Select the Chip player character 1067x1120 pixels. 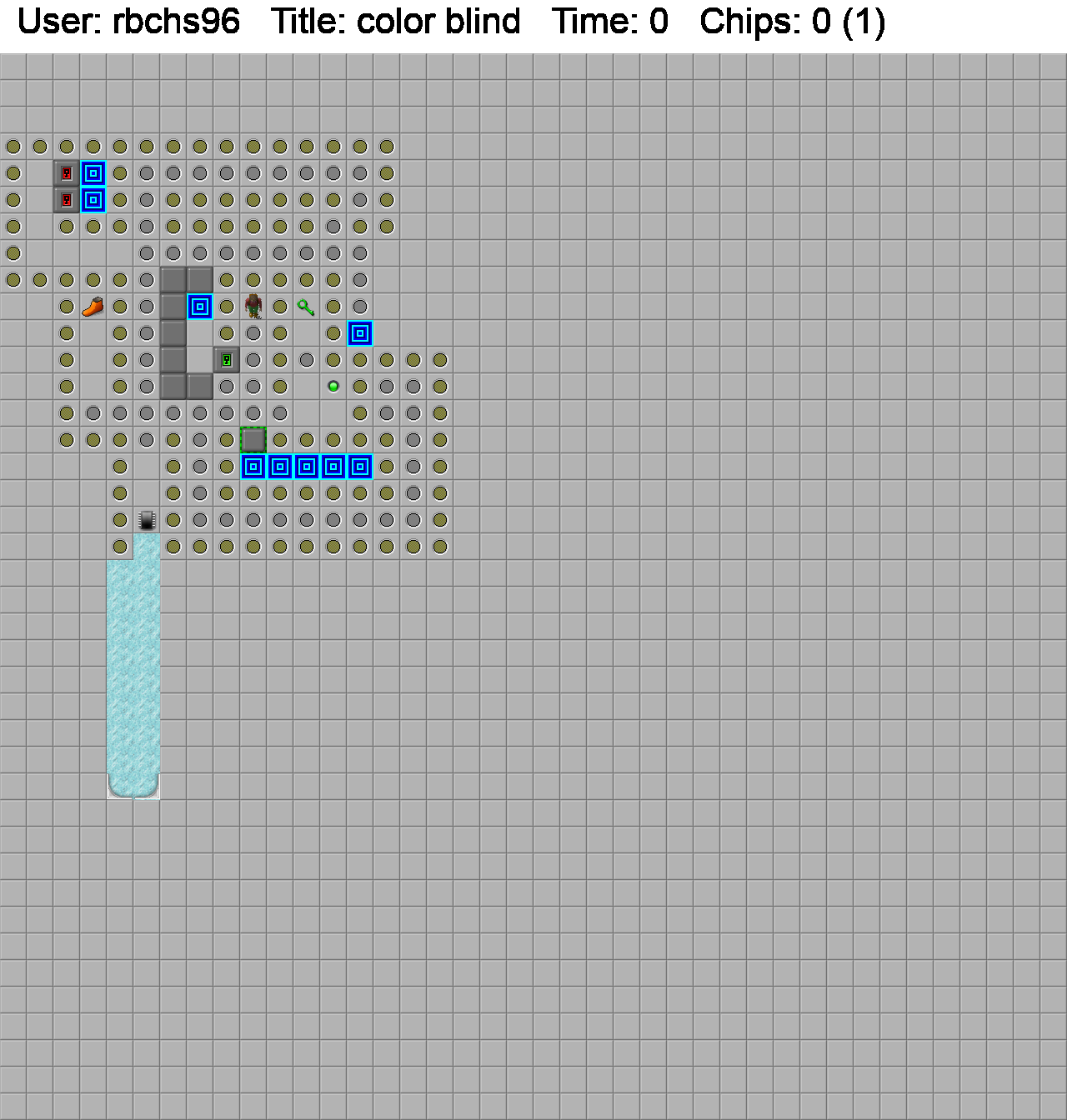(253, 307)
